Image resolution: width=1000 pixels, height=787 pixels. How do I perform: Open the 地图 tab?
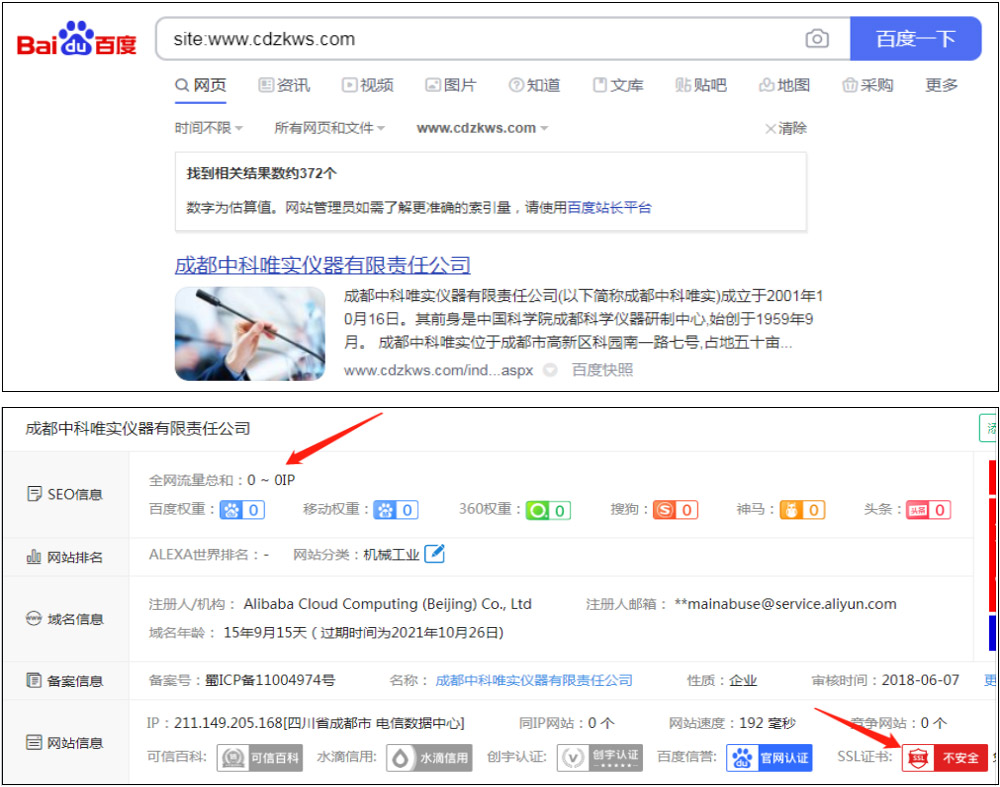[784, 85]
